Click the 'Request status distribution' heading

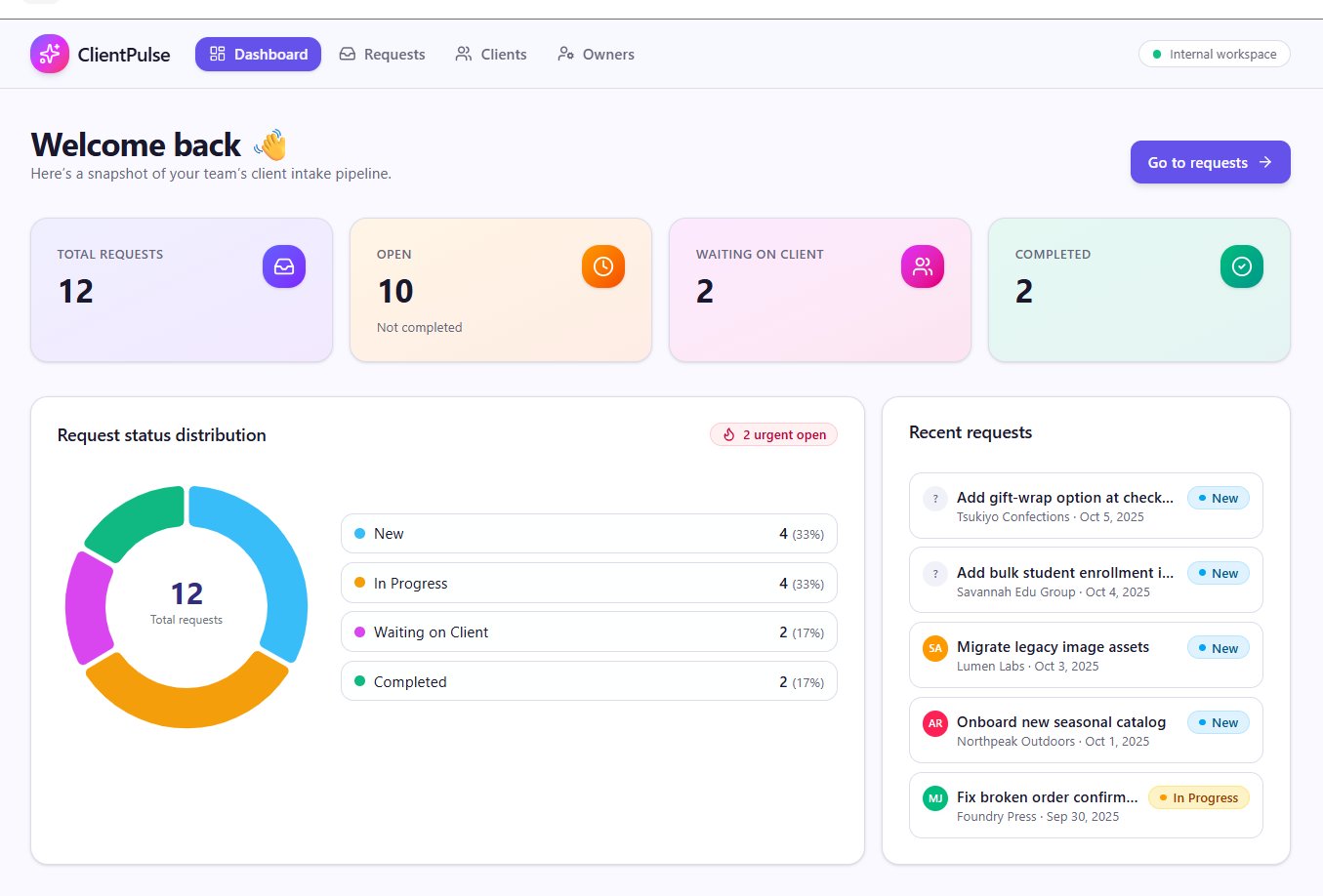[162, 435]
